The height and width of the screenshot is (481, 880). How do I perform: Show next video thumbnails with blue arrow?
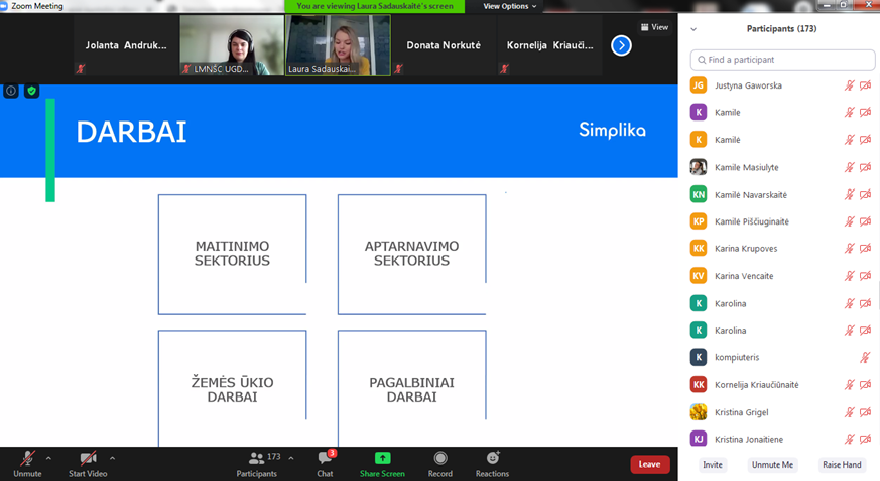(x=621, y=45)
